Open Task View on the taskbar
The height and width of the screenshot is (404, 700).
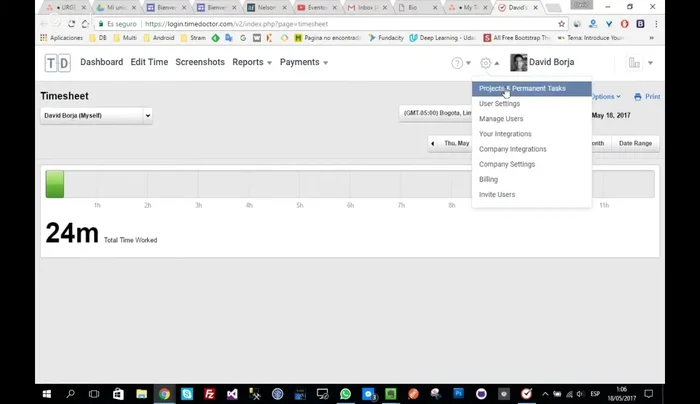pyautogui.click(x=94, y=394)
